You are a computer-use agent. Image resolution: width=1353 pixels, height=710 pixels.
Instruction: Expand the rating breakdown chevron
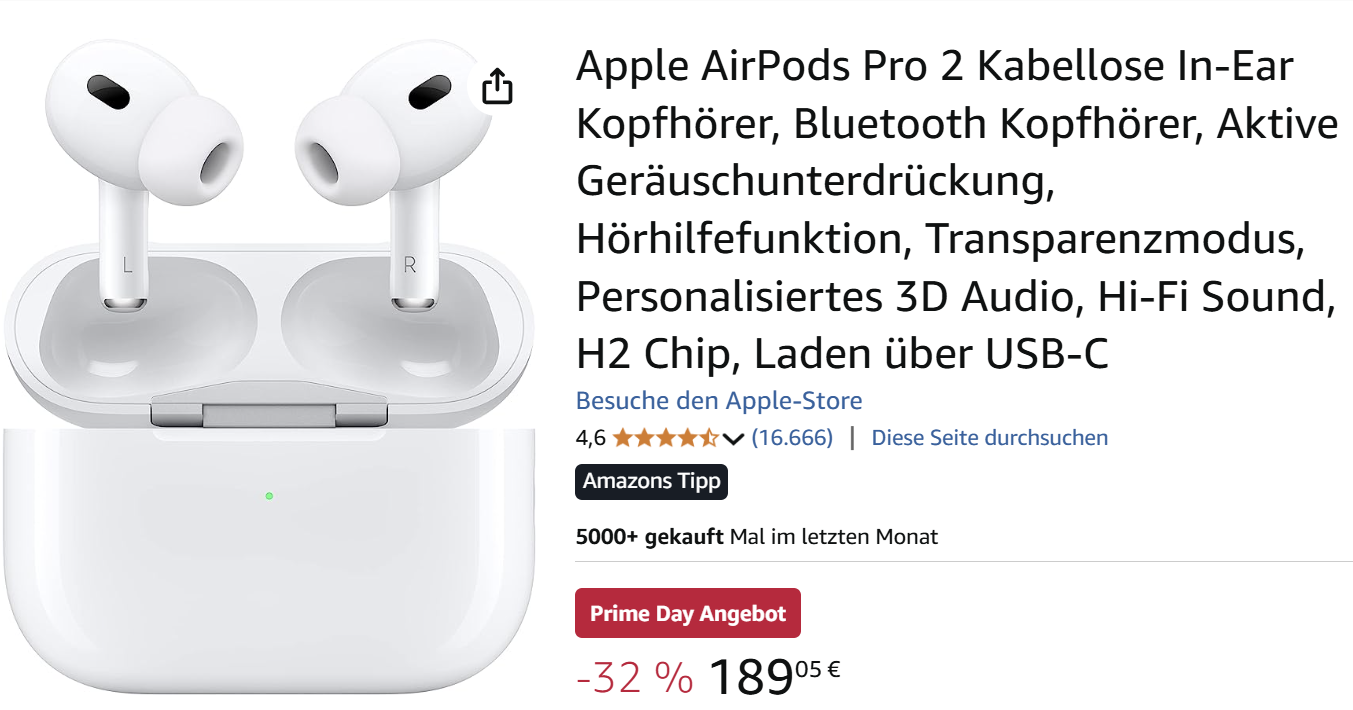733,439
